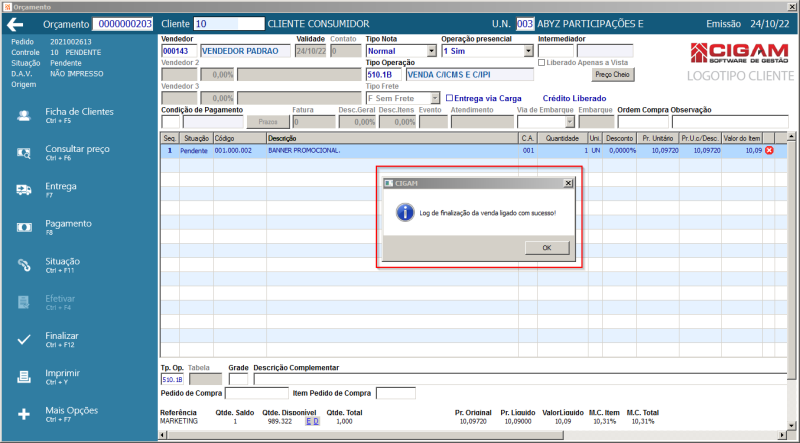Open the Pagamento money icon

tap(23, 227)
